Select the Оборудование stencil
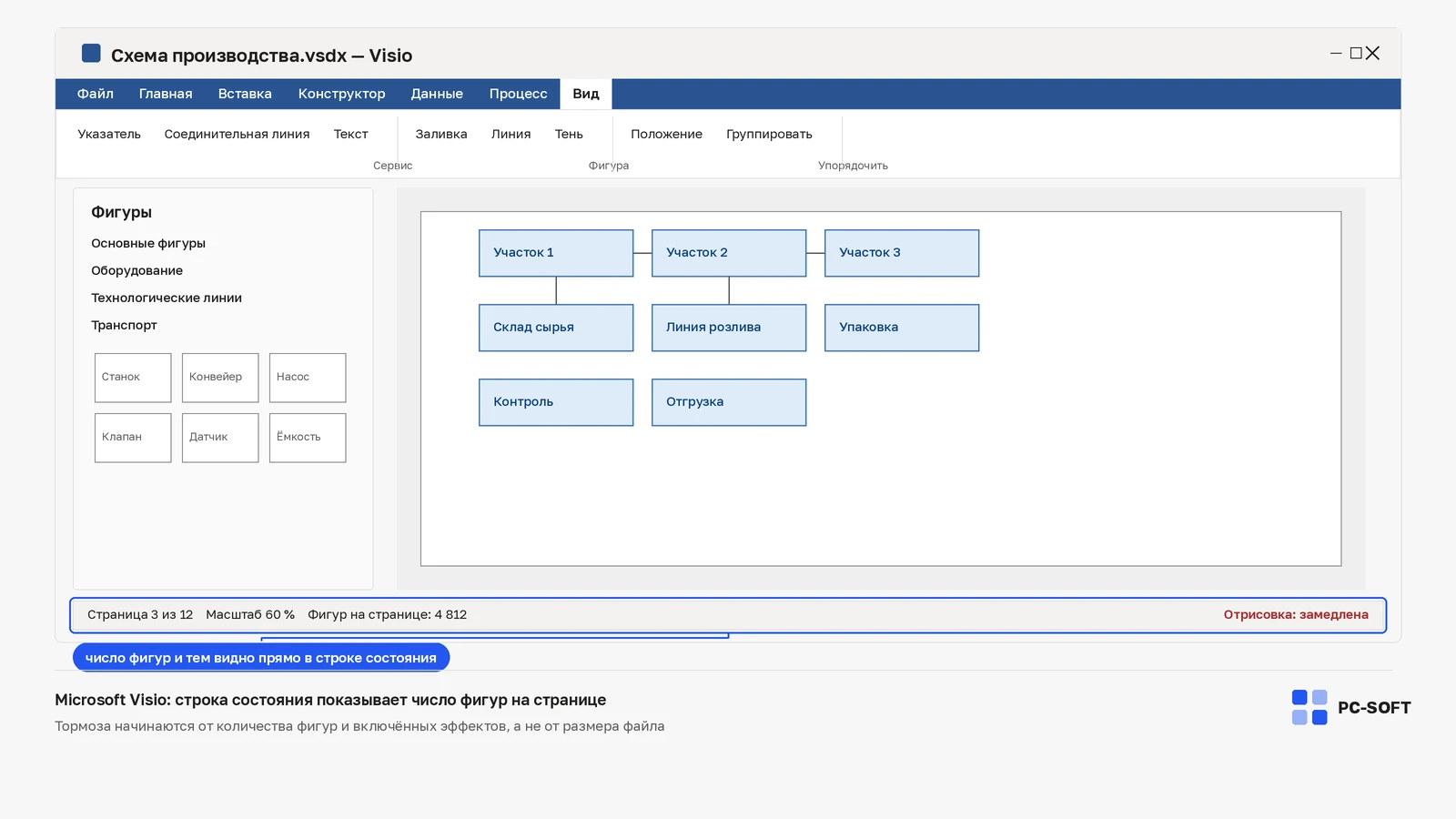This screenshot has width=1456, height=819. (x=137, y=270)
